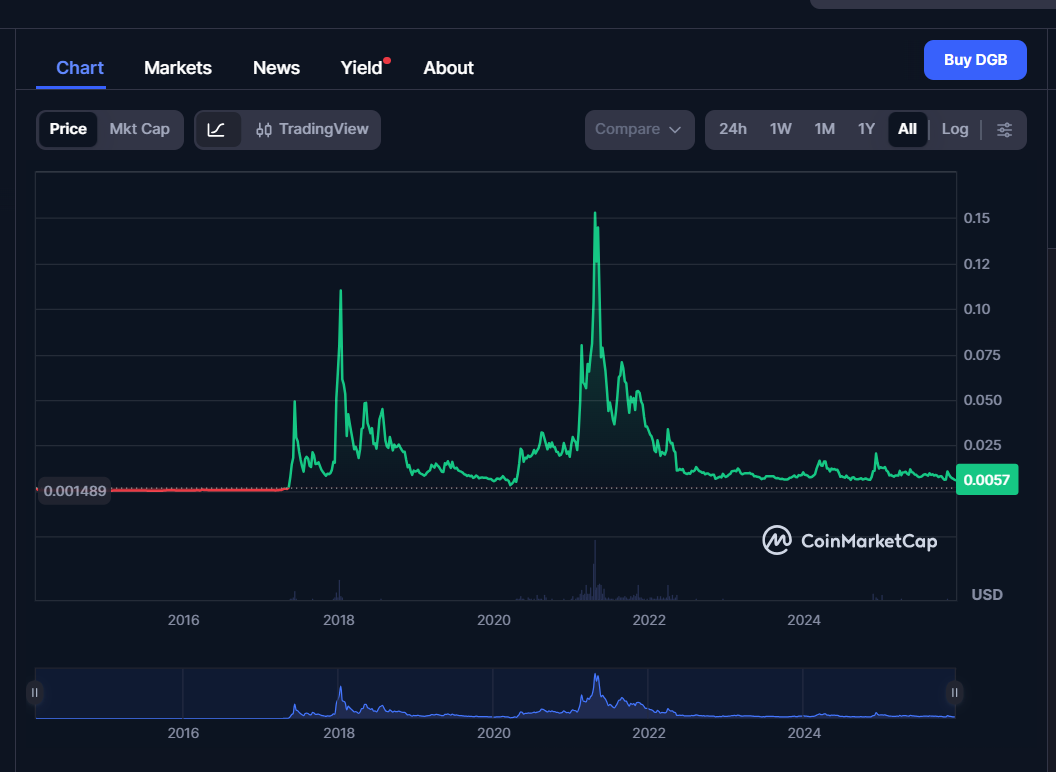Open the chart settings sliders icon
The image size is (1056, 772).
click(x=1004, y=129)
